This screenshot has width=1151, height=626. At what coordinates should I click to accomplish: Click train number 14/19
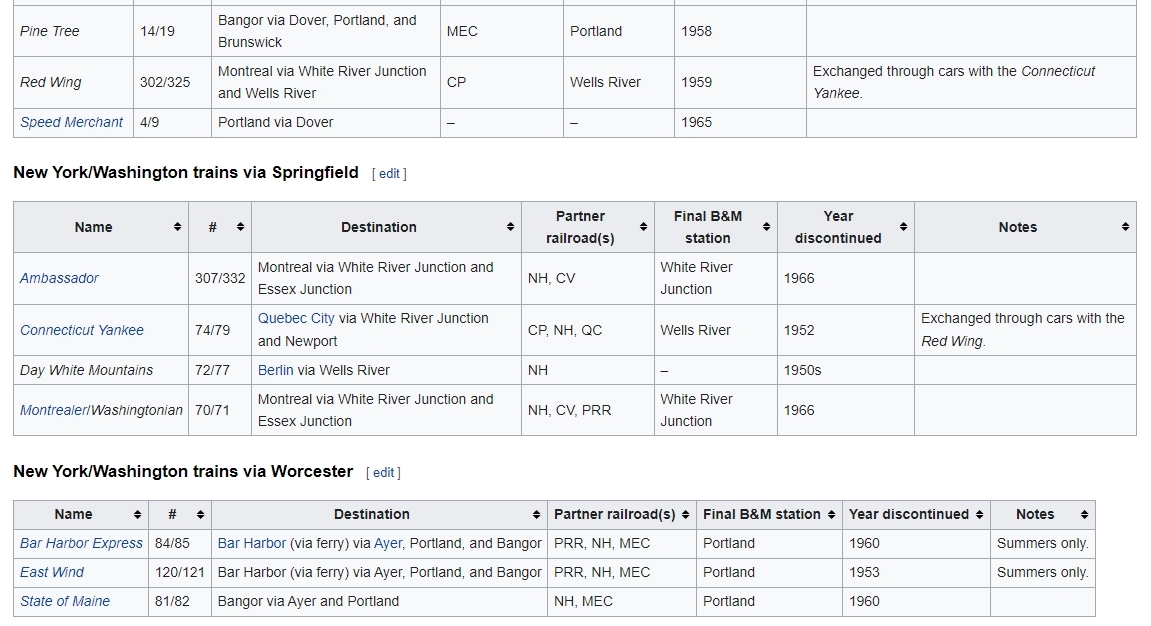tap(157, 32)
